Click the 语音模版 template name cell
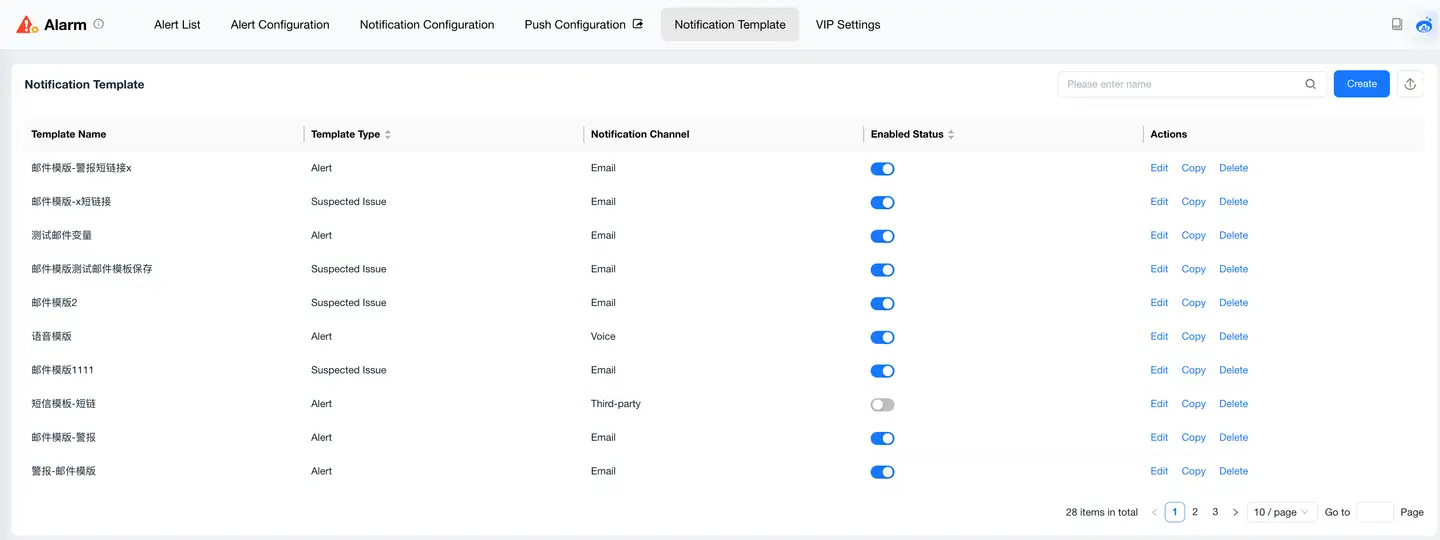Image resolution: width=1440 pixels, height=540 pixels. pyautogui.click(x=52, y=337)
